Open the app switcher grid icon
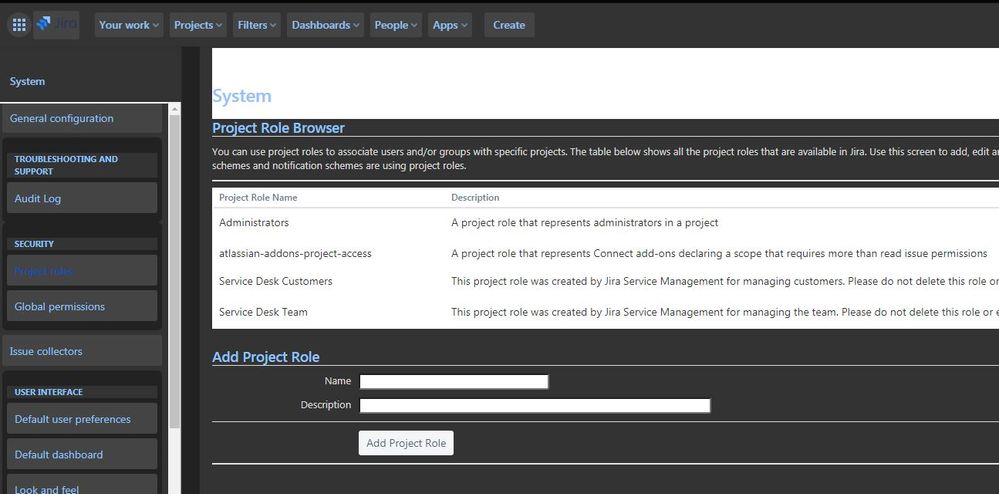 point(19,25)
